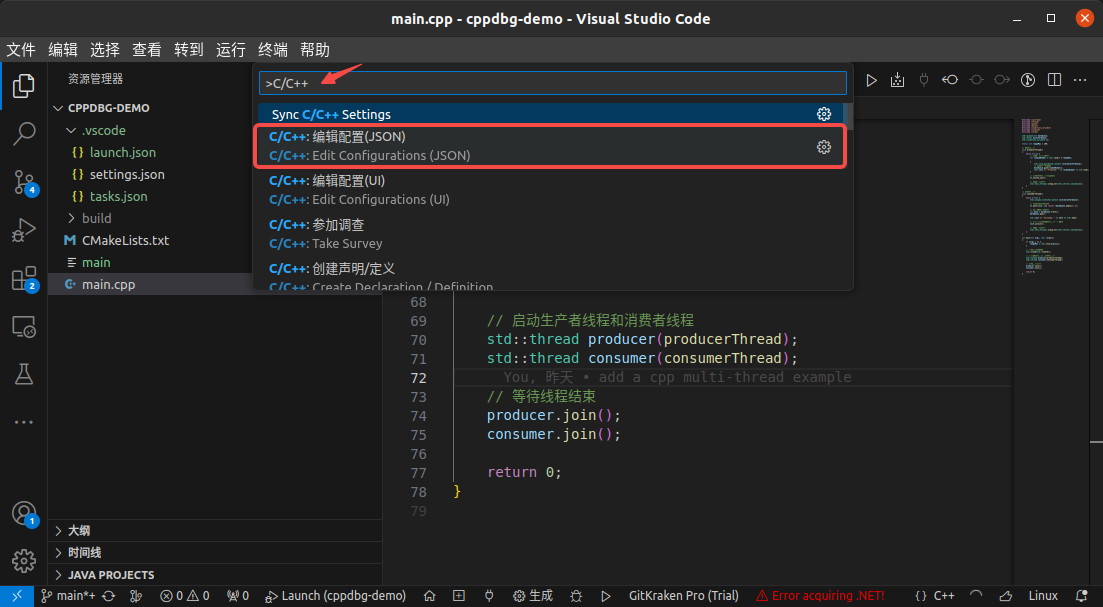The width and height of the screenshot is (1103, 607).
Task: Open the Testing beaker icon
Action: (x=23, y=374)
